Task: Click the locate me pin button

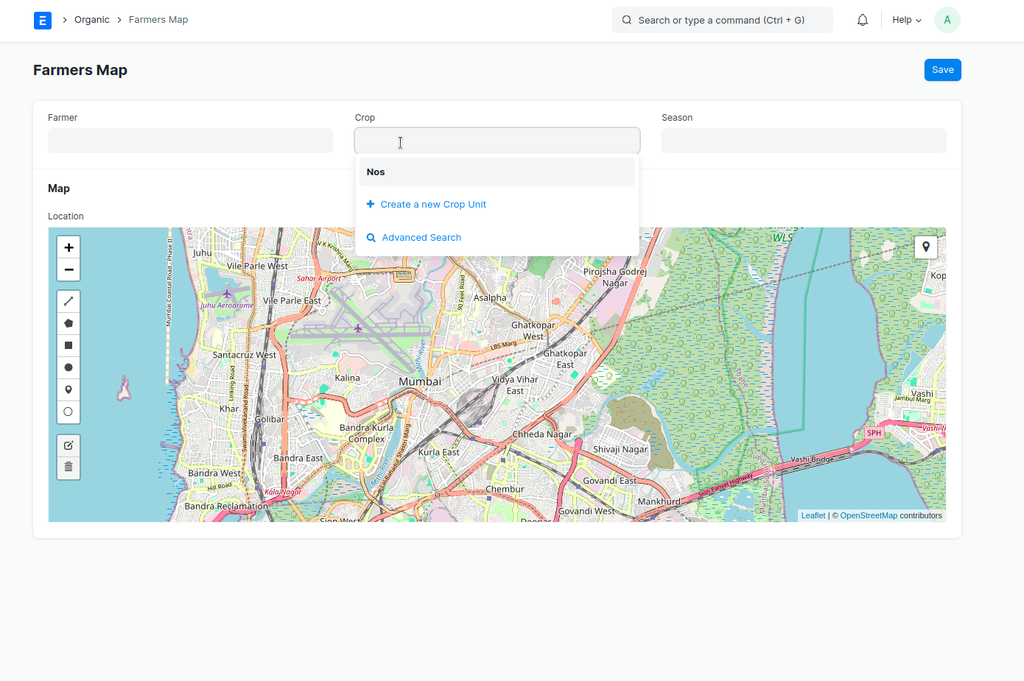Action: coord(925,247)
